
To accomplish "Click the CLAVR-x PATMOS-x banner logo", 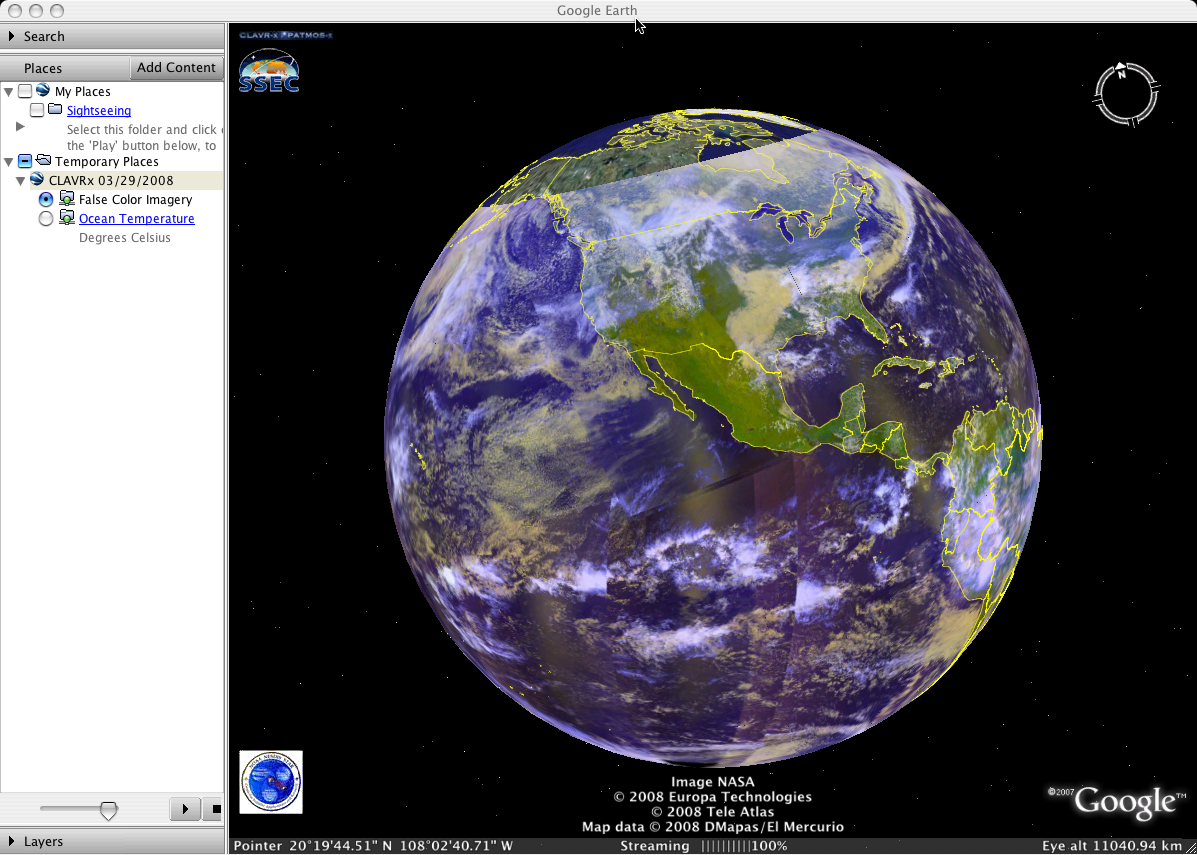I will click(286, 35).
